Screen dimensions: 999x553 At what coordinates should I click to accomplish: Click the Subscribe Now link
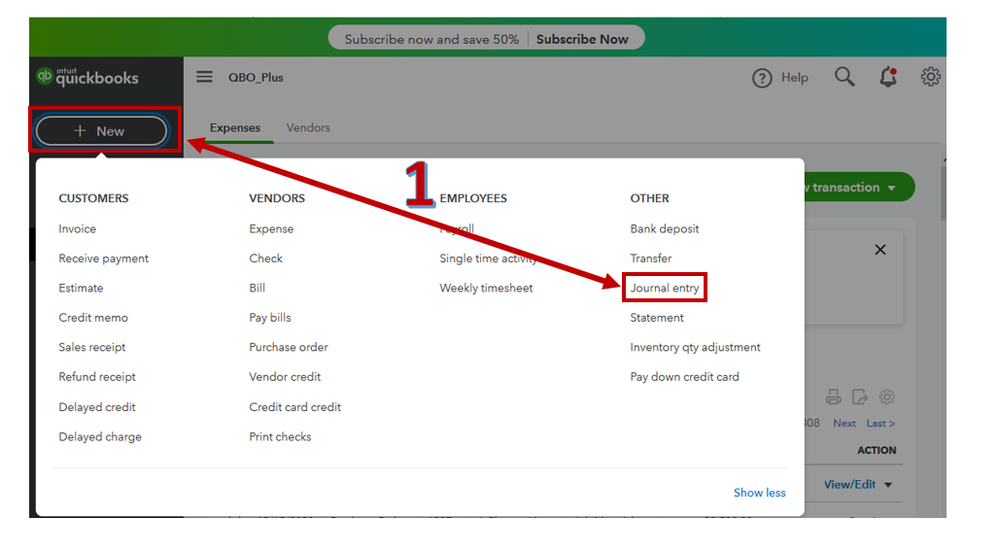coord(582,39)
